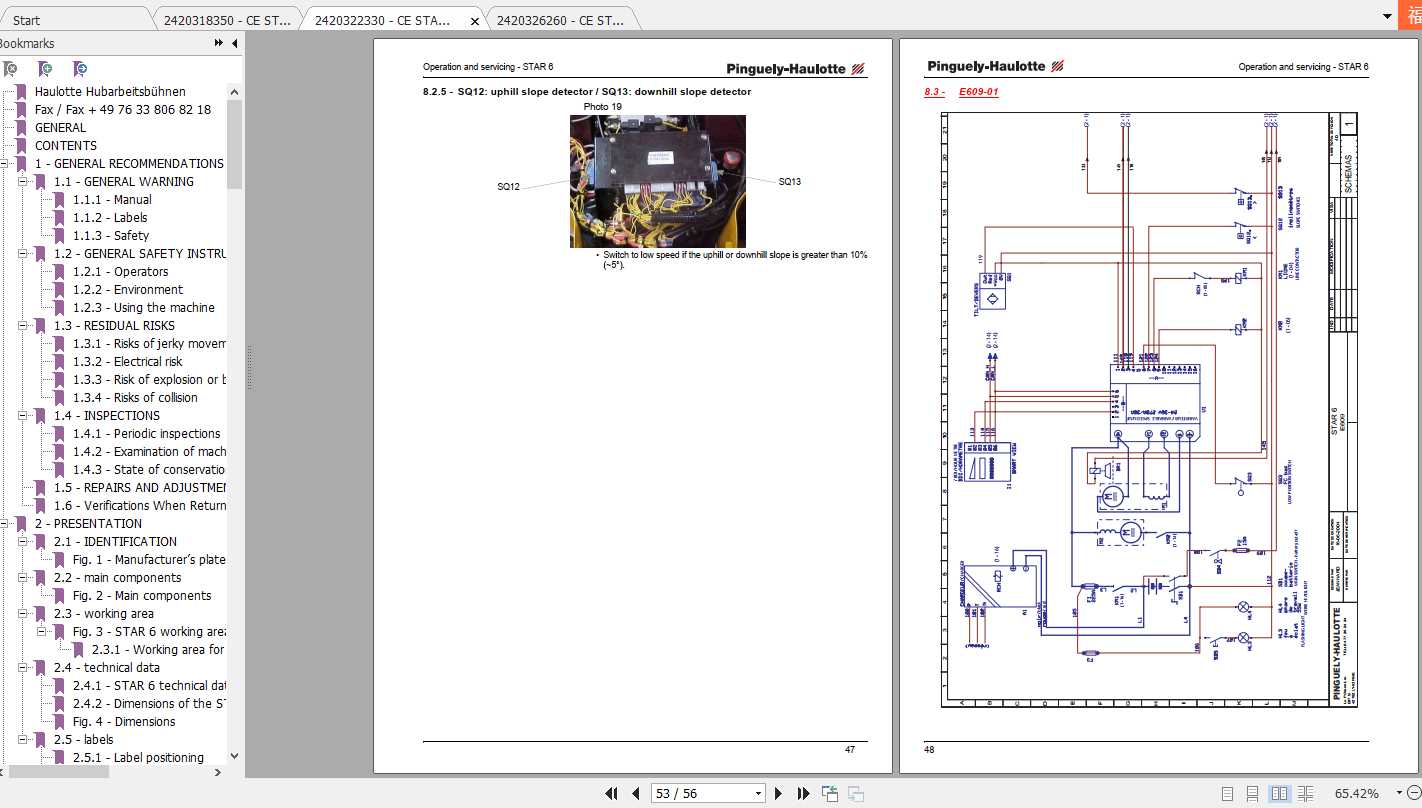The image size is (1422, 808).
Task: Switch to the Start tab
Action: [x=27, y=20]
